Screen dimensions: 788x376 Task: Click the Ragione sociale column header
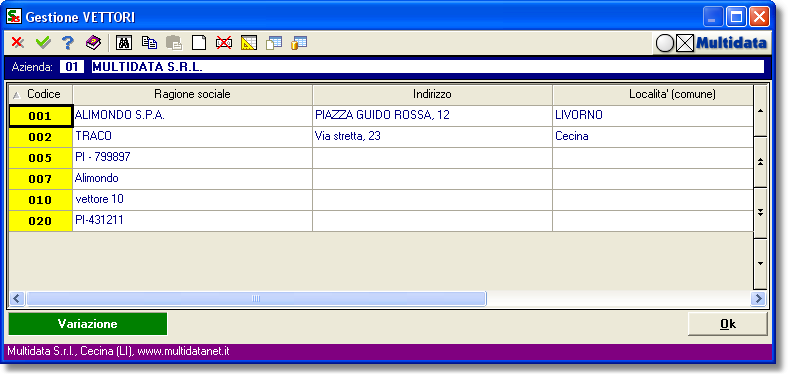coord(192,95)
